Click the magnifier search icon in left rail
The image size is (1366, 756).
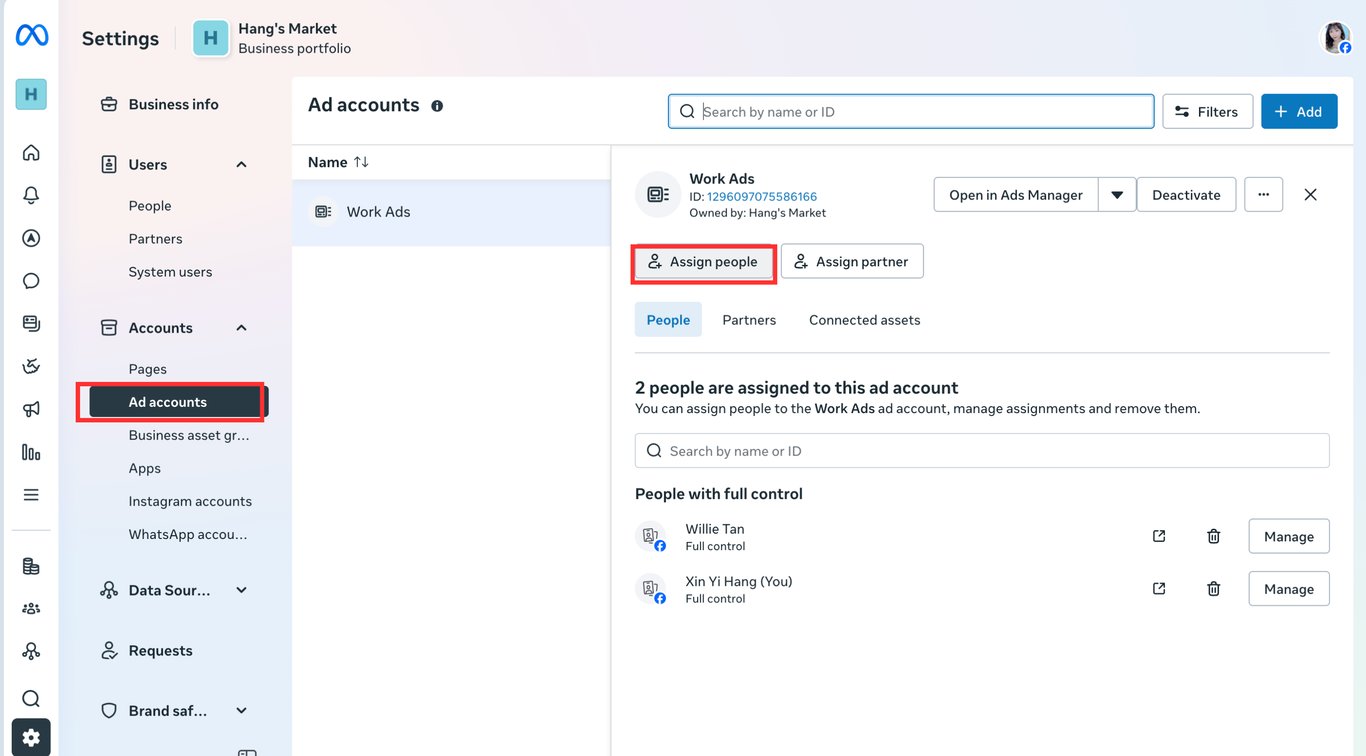31,698
